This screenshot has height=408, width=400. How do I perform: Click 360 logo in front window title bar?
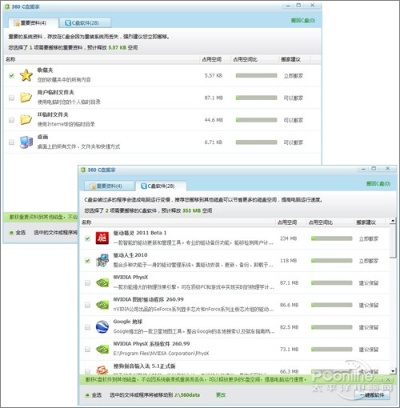[83, 170]
